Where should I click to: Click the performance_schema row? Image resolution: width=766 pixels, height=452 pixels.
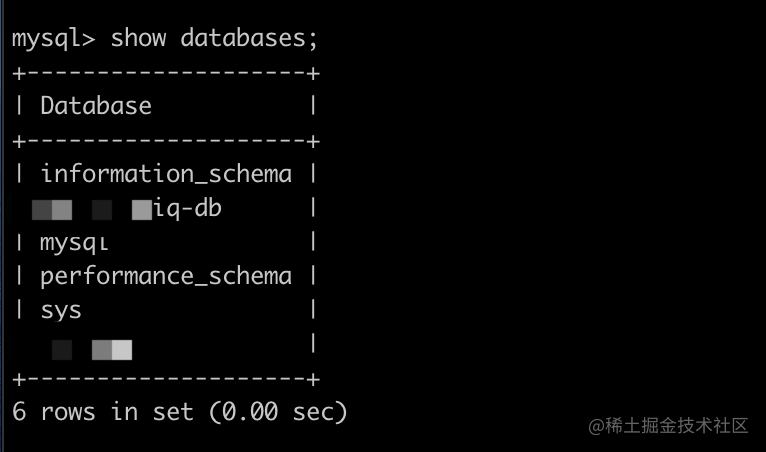(x=166, y=277)
